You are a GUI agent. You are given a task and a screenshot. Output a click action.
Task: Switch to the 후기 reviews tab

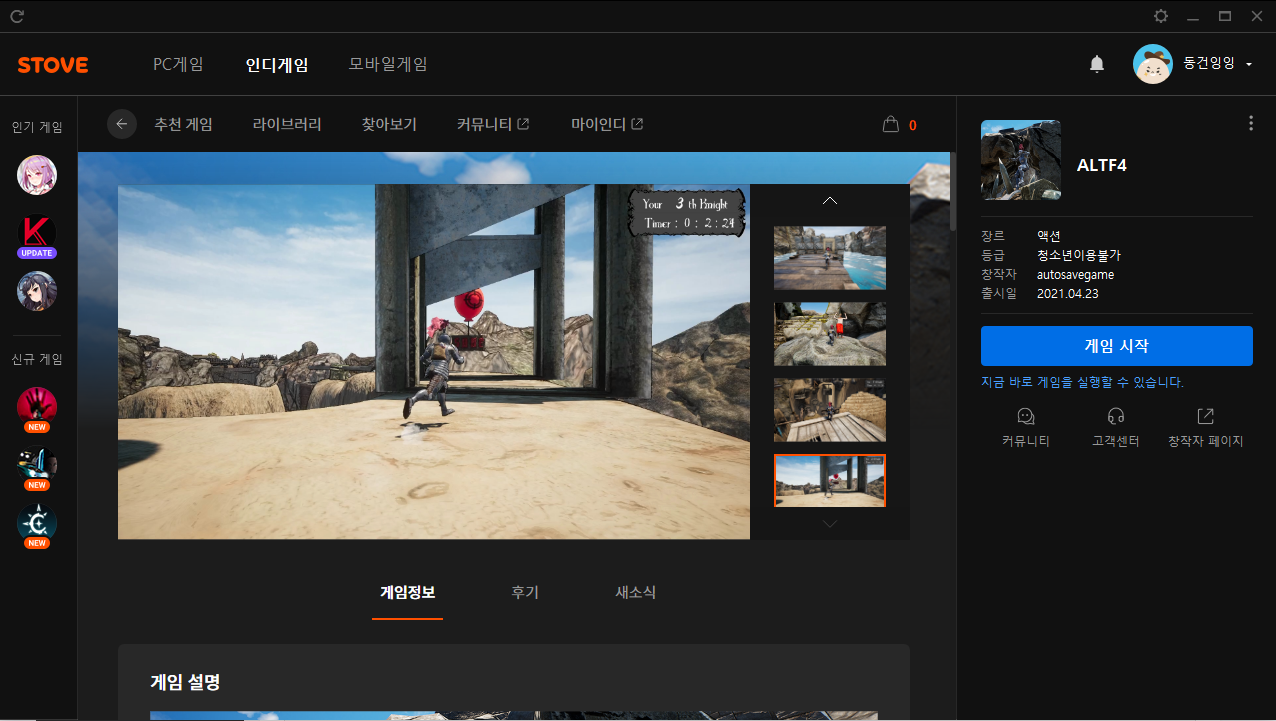525,592
